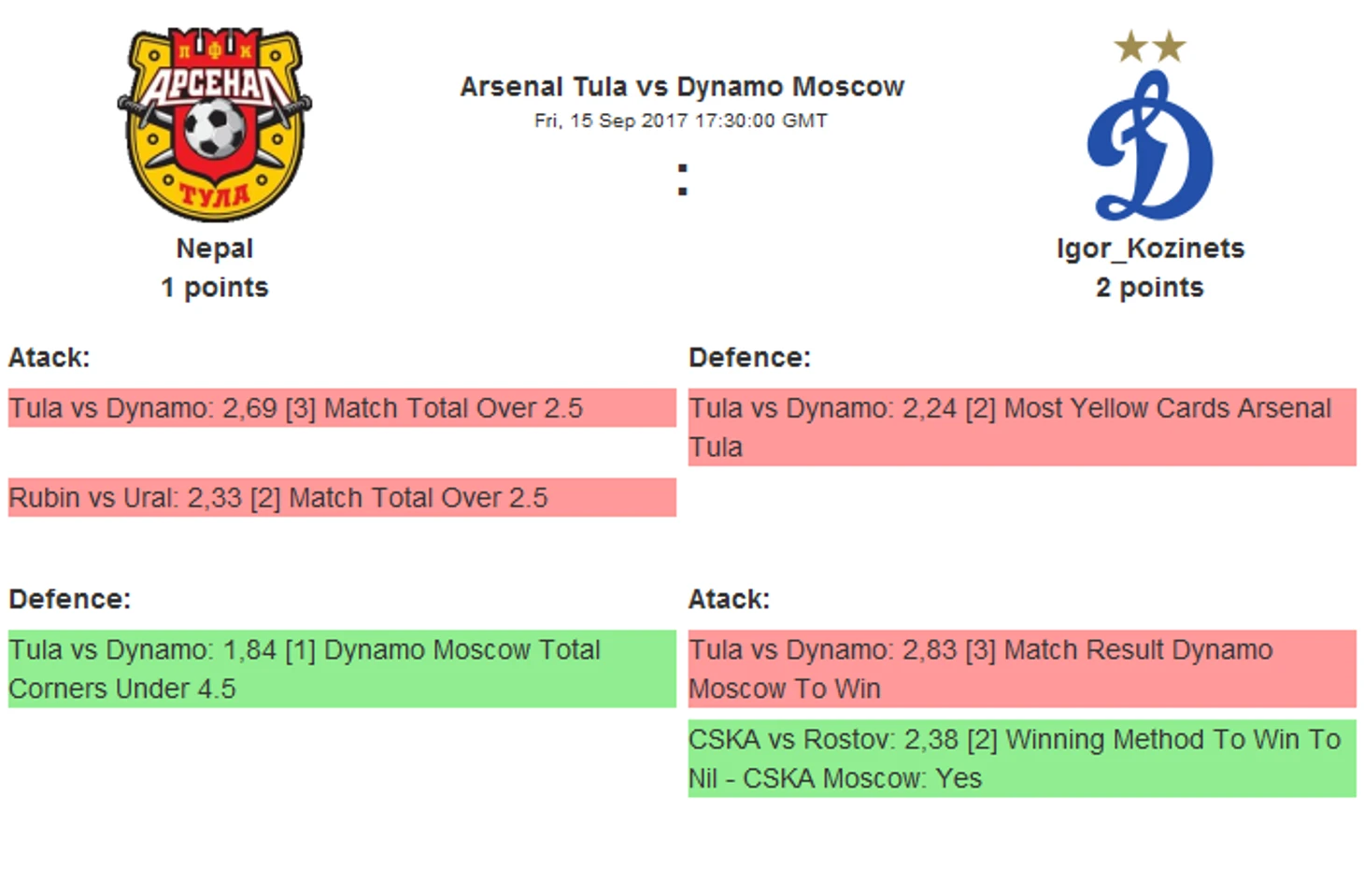Select Igor_Kozinets's Defence section heading
The width and height of the screenshot is (1364, 896).
(x=749, y=358)
